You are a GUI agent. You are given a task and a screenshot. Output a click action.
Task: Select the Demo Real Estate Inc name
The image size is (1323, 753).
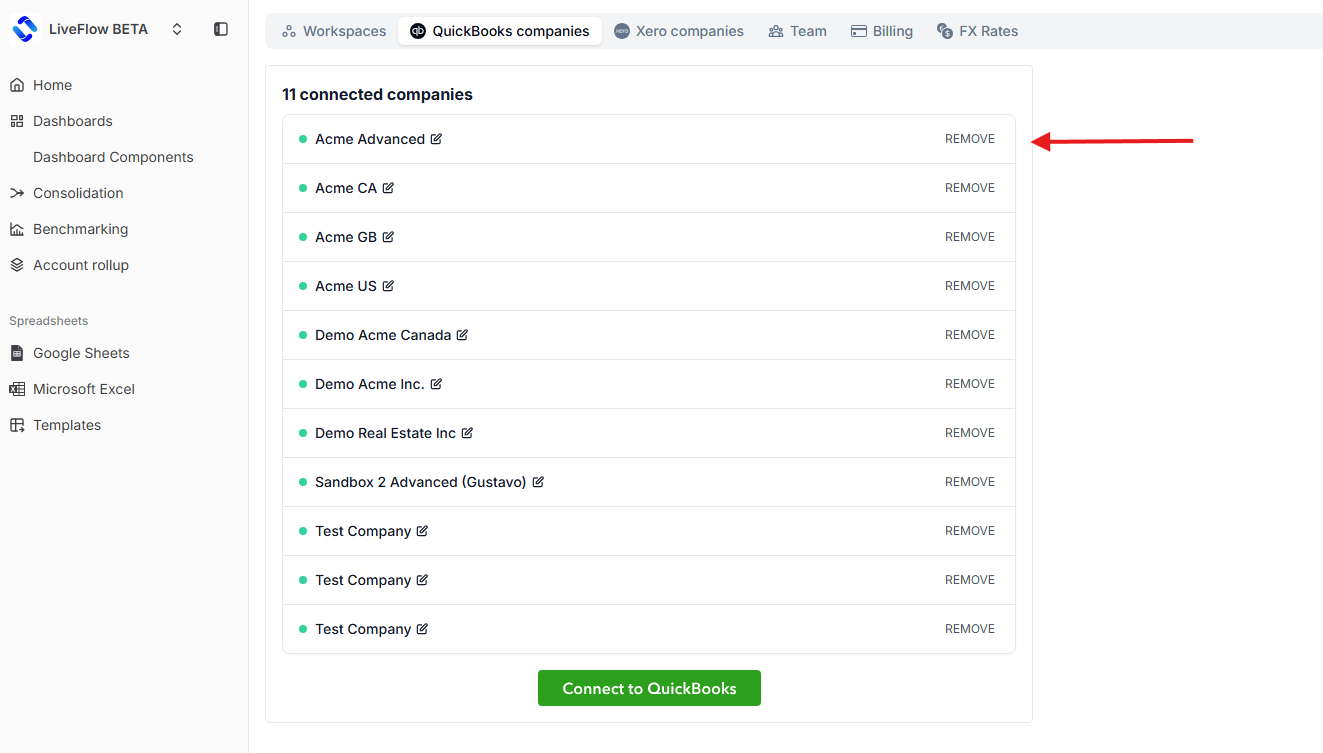pyautogui.click(x=385, y=433)
